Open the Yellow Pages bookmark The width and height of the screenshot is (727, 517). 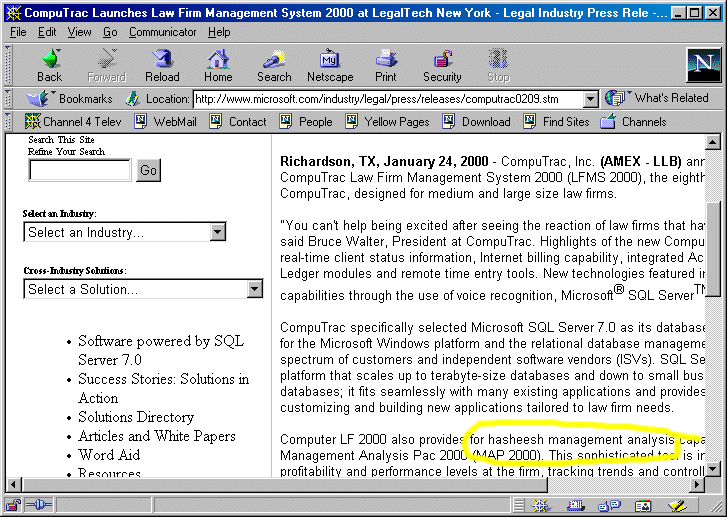(388, 122)
